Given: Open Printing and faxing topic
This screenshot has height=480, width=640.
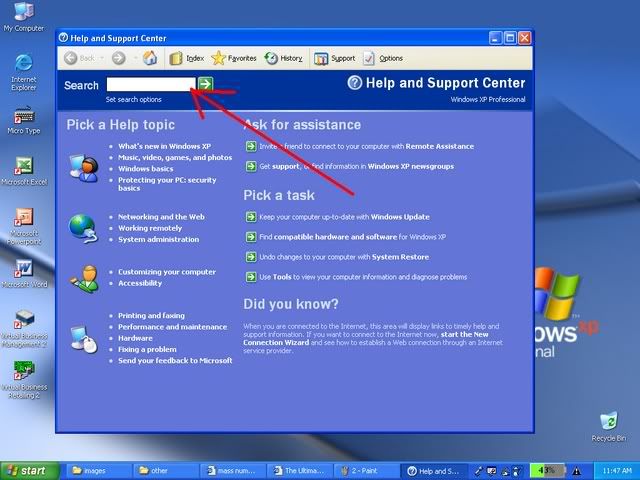Looking at the screenshot, I should coord(151,316).
